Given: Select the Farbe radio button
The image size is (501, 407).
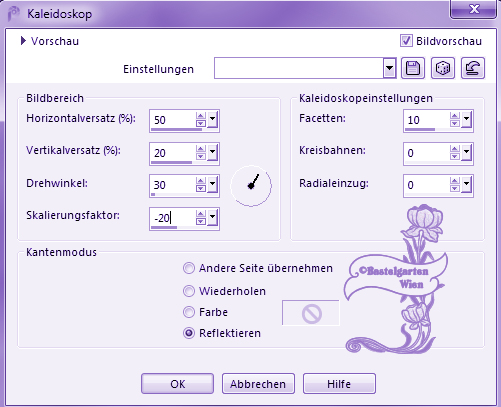Looking at the screenshot, I should click(x=189, y=312).
